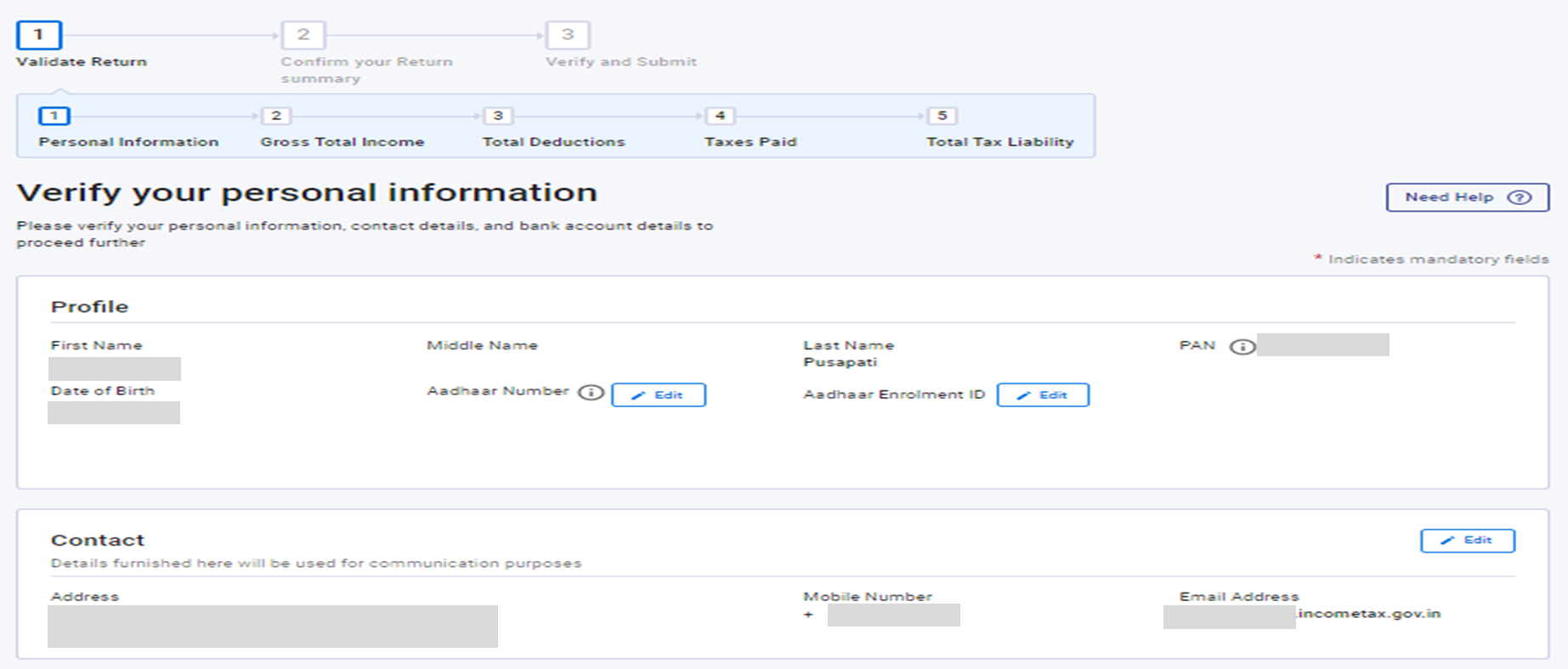Edit the Contact details section
This screenshot has height=669, width=1568.
pyautogui.click(x=1467, y=541)
